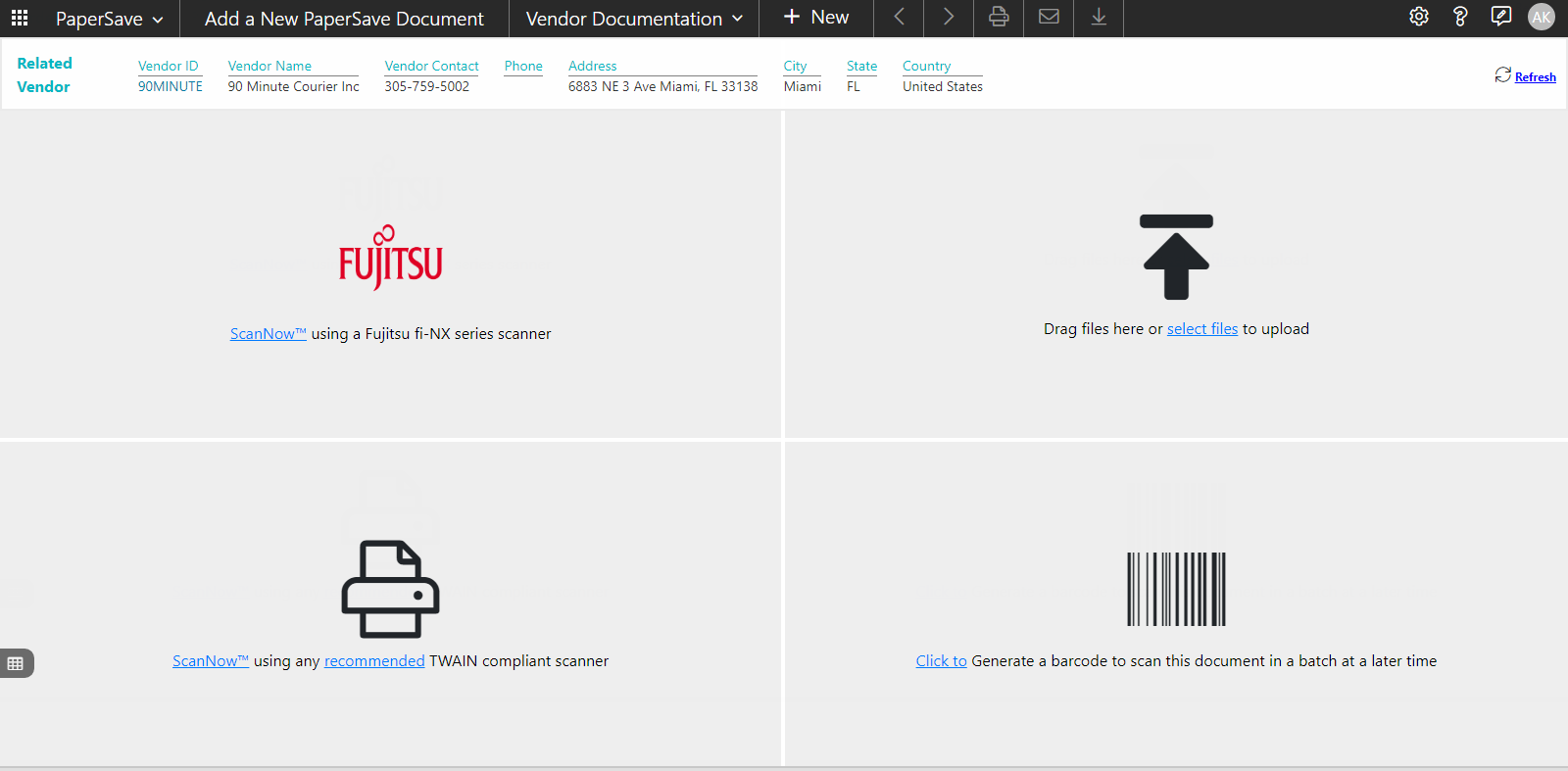Go to previous record arrow
The height and width of the screenshot is (771, 1568).
pos(899,18)
